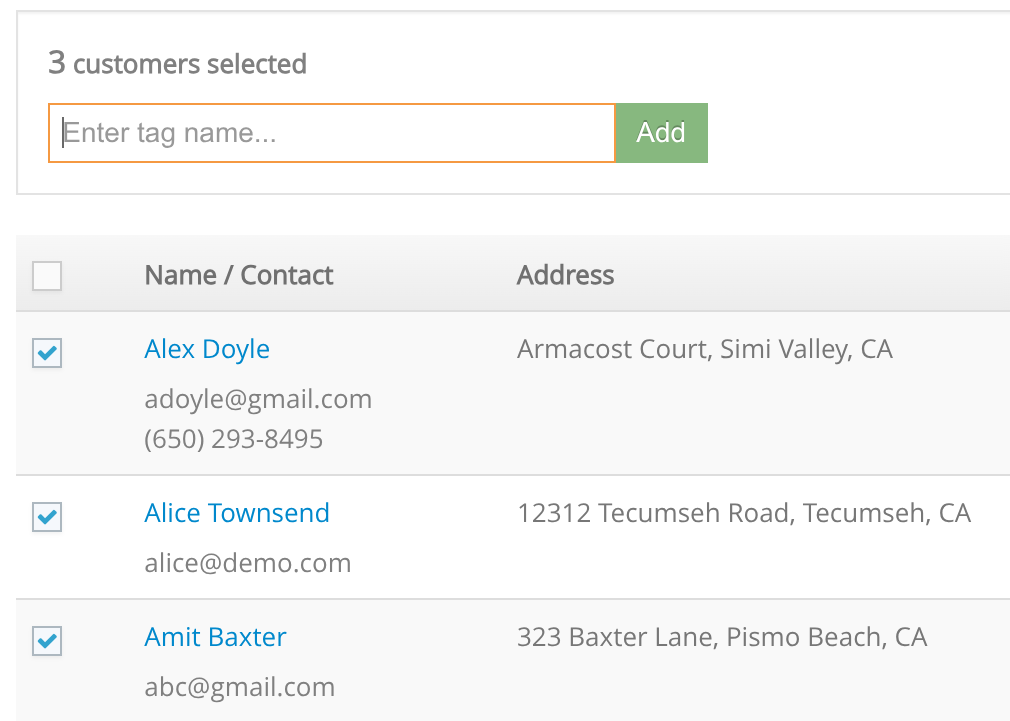Click the phone number (650) 293-8495
The image size is (1010, 721).
(233, 439)
